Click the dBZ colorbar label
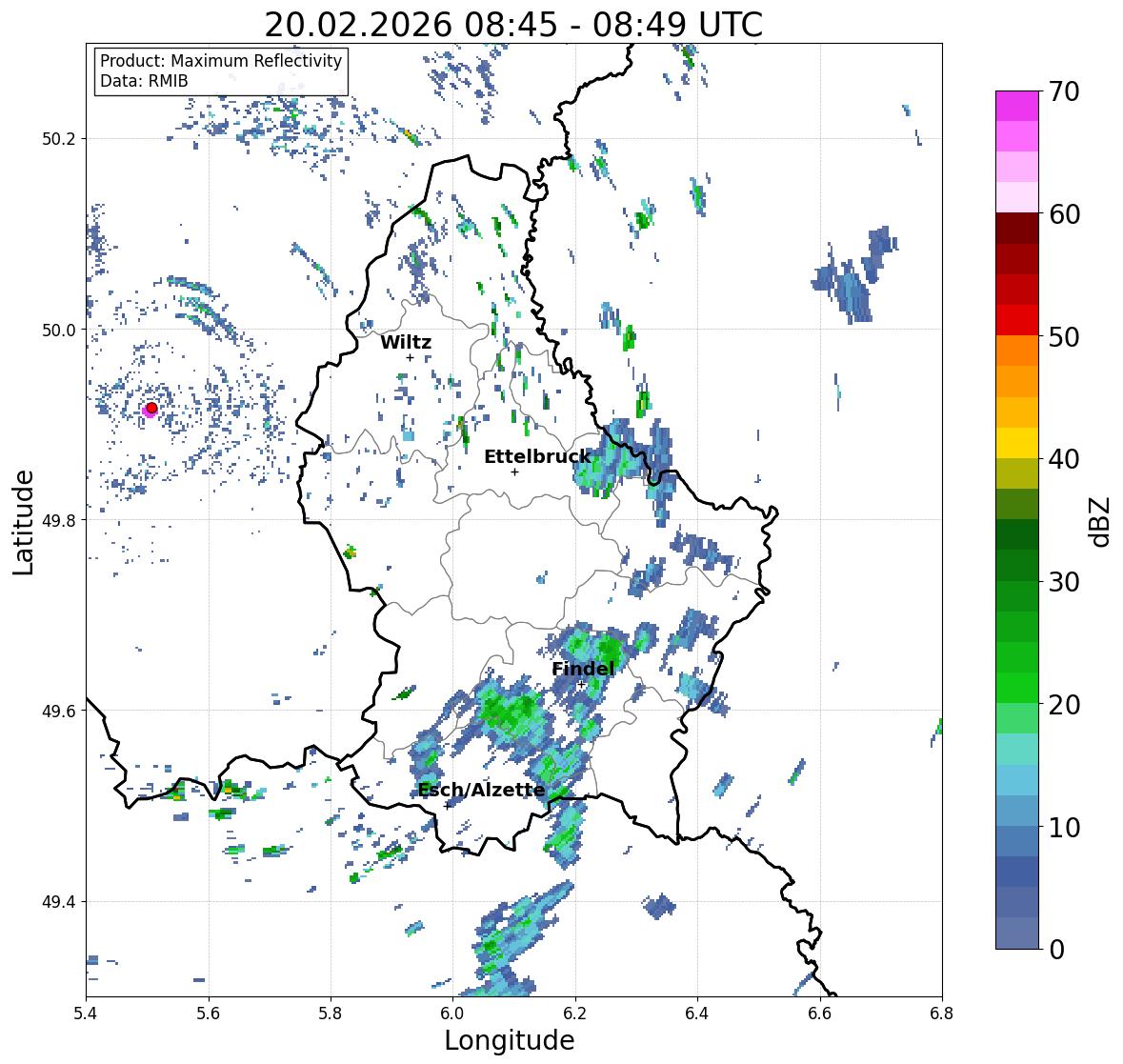This screenshot has height=1064, width=1123. (x=1101, y=521)
